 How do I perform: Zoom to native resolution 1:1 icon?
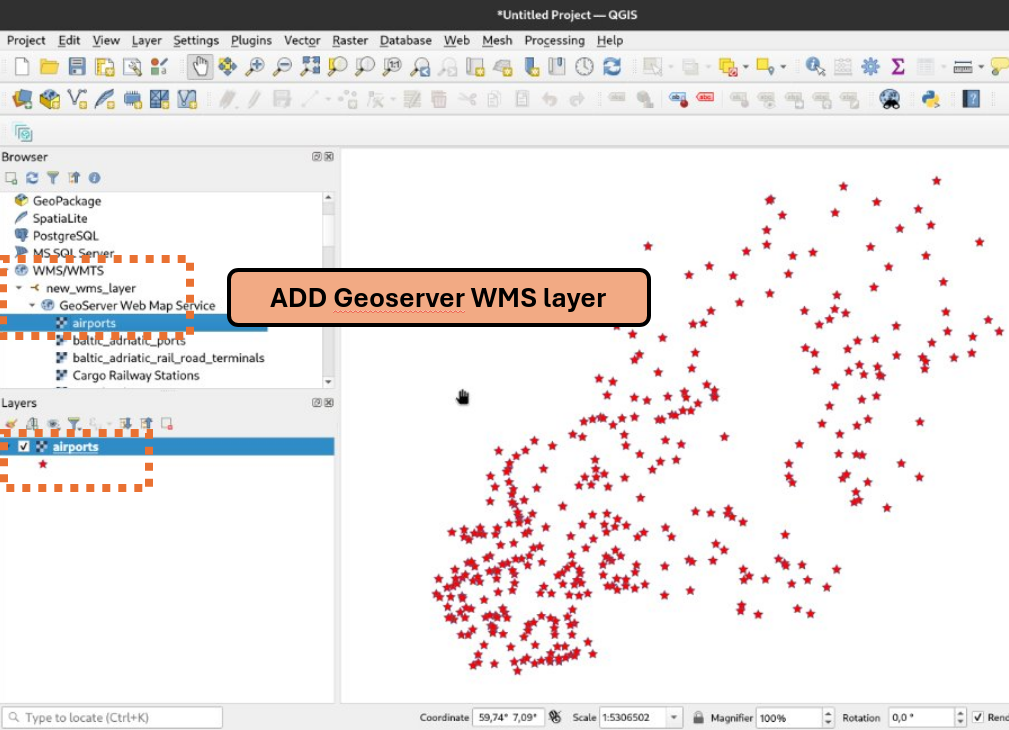coord(393,66)
